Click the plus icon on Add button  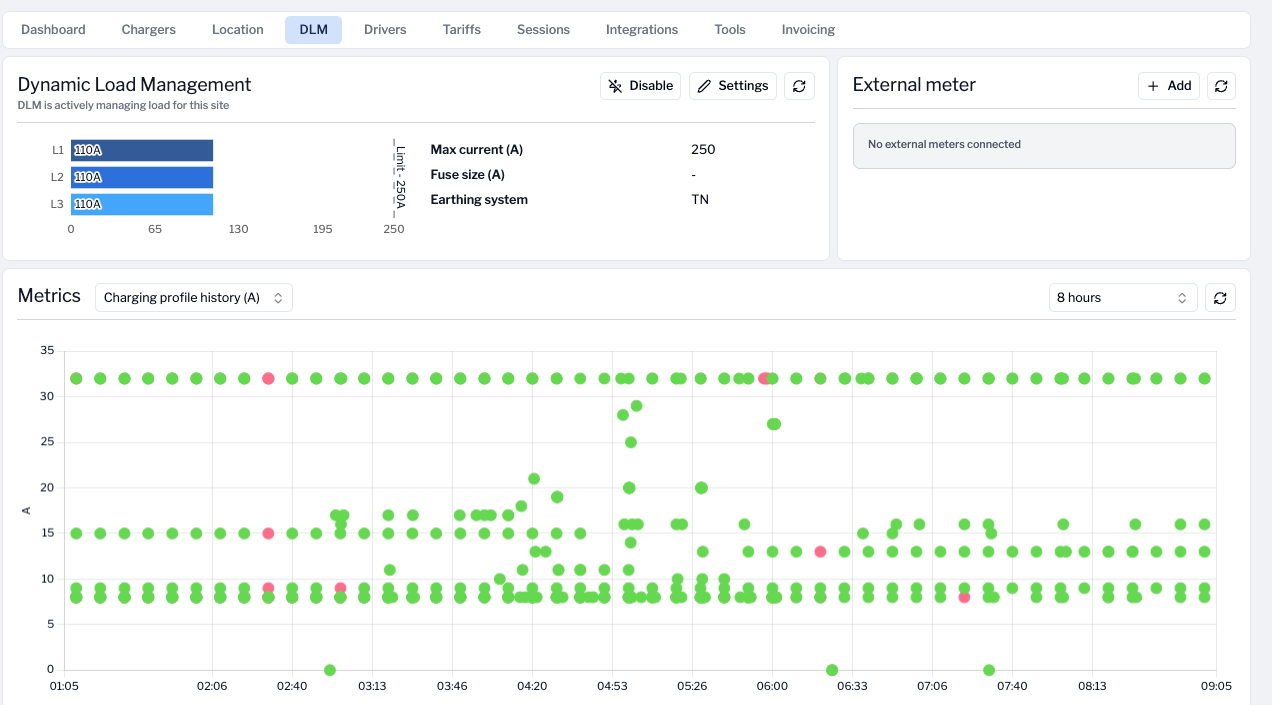pyautogui.click(x=1153, y=85)
